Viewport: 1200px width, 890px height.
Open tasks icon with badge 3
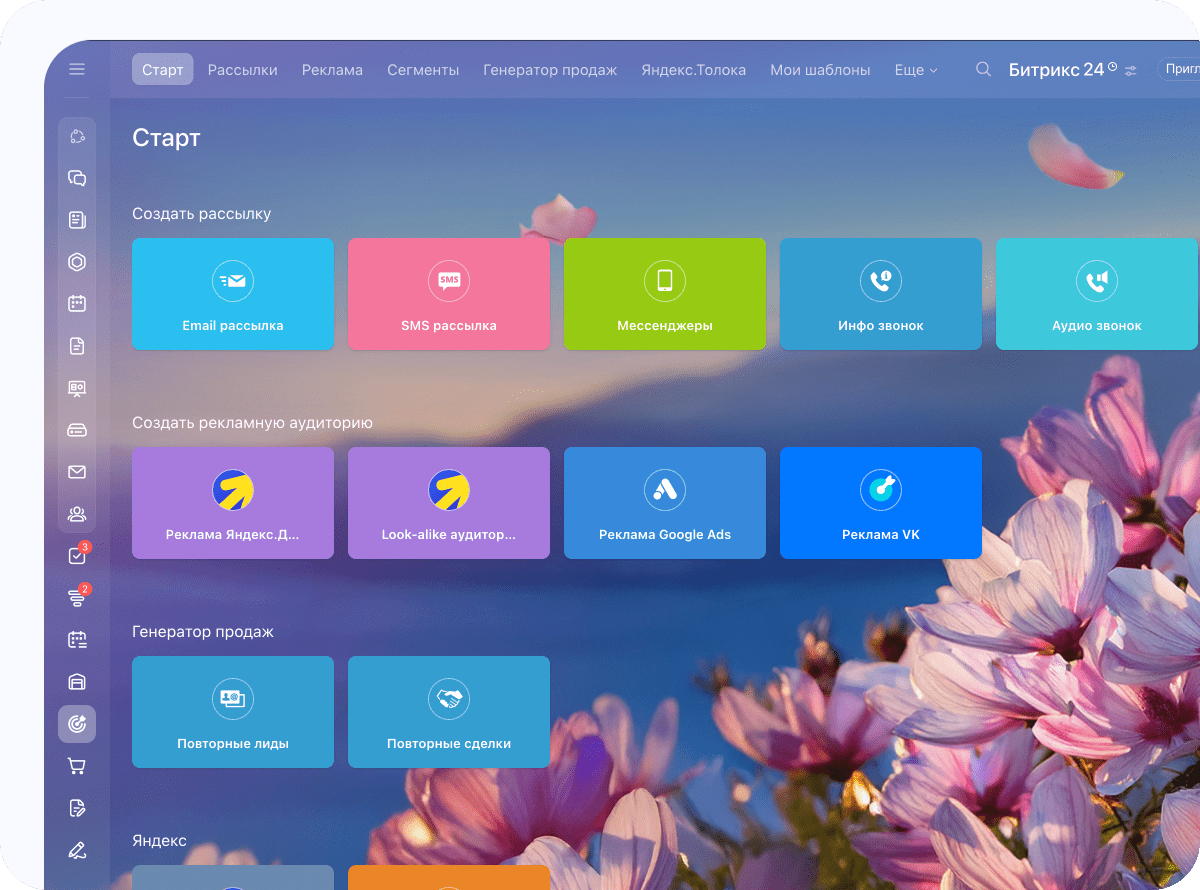click(x=77, y=556)
